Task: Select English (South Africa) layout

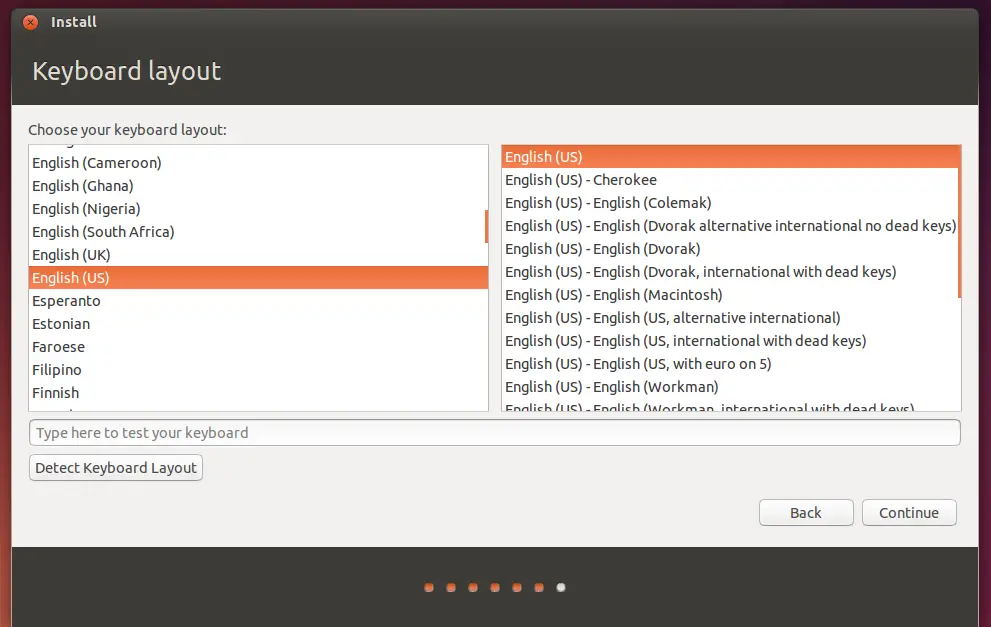Action: click(x=258, y=232)
